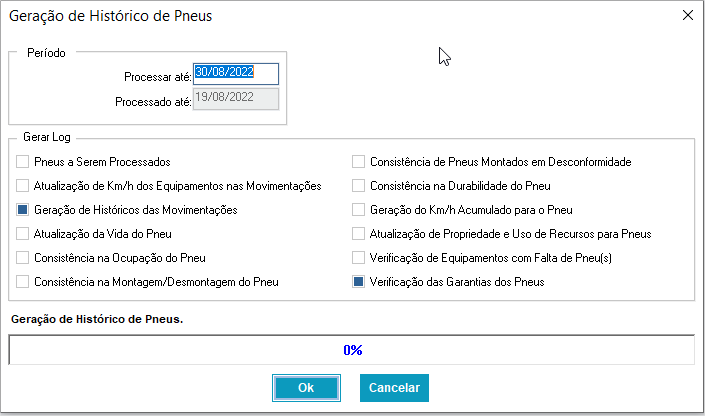Enable 'Atualização de Km/h dos Equipamentos nas Movimentações'
The width and height of the screenshot is (705, 416).
23,186
